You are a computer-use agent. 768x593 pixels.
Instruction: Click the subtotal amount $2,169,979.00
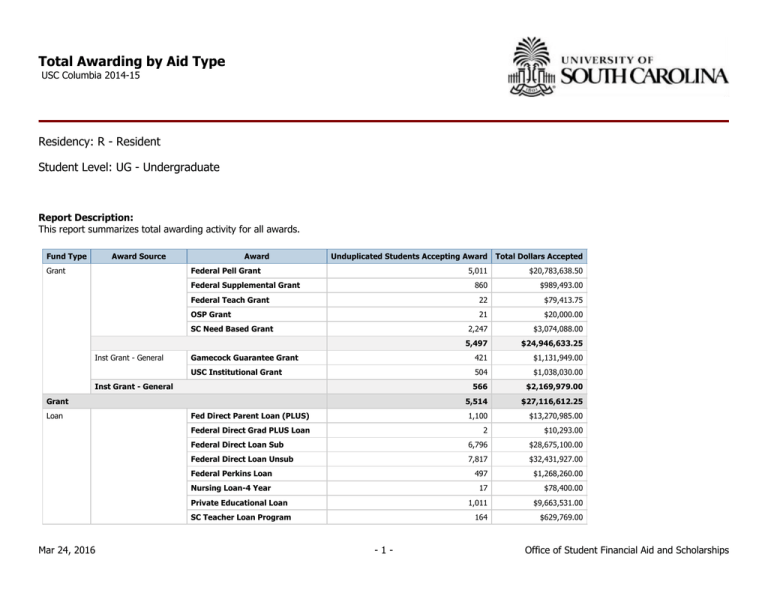pos(554,386)
